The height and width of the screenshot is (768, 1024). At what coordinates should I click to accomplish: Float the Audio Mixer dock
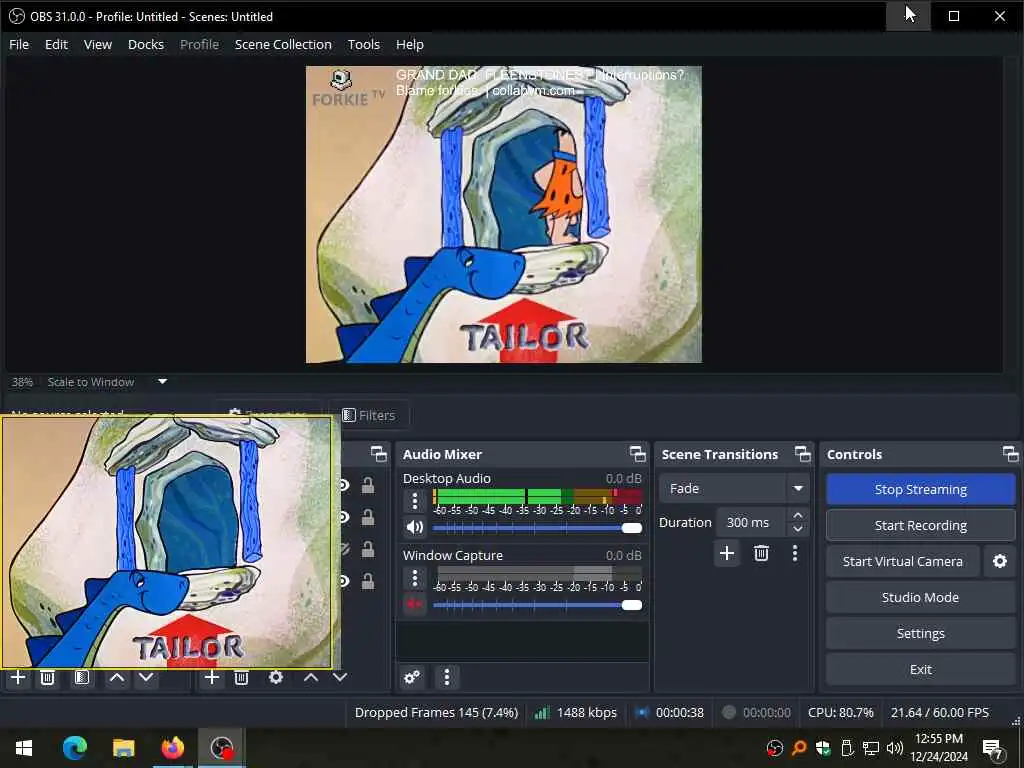coord(637,454)
